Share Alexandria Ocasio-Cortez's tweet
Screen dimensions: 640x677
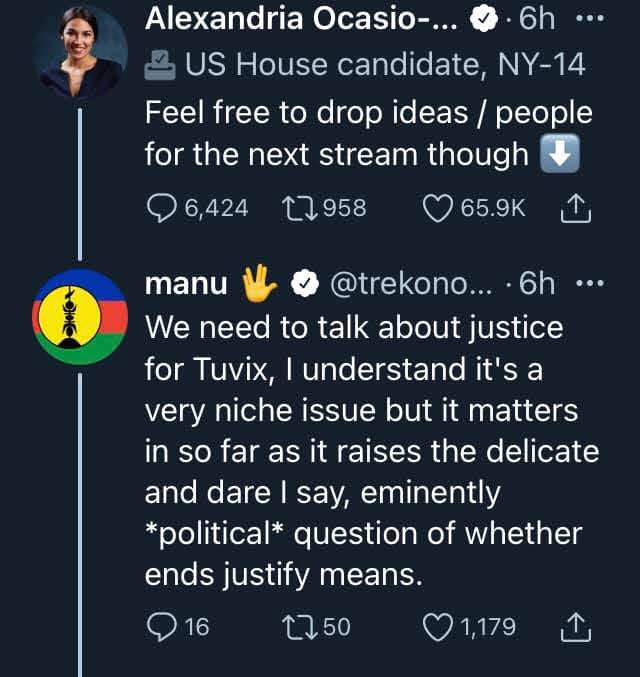[580, 208]
